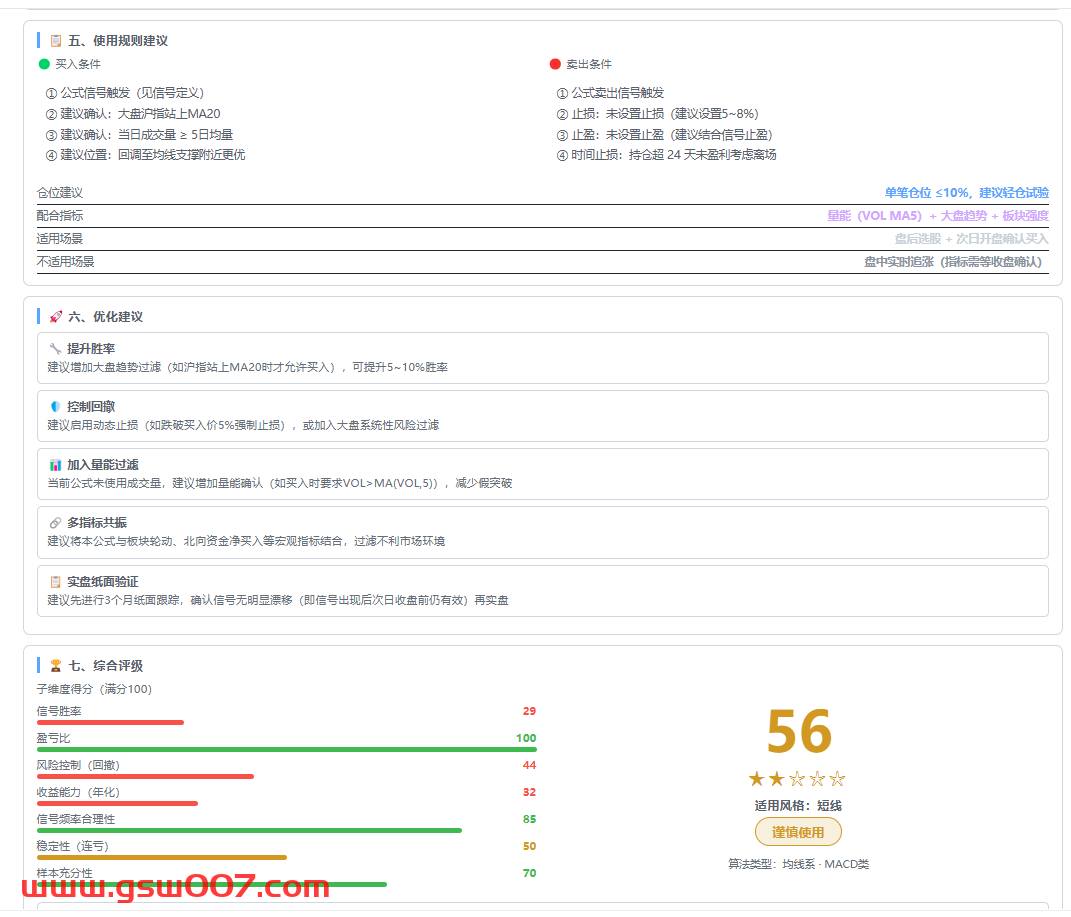Click the green dot beside 买入条件
The image size is (1071, 917).
pos(44,64)
